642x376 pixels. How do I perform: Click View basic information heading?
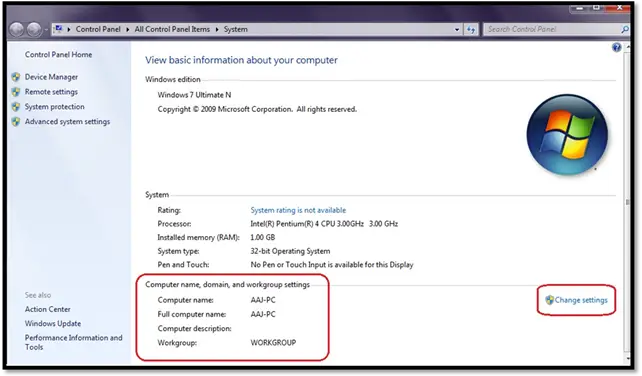coord(241,60)
